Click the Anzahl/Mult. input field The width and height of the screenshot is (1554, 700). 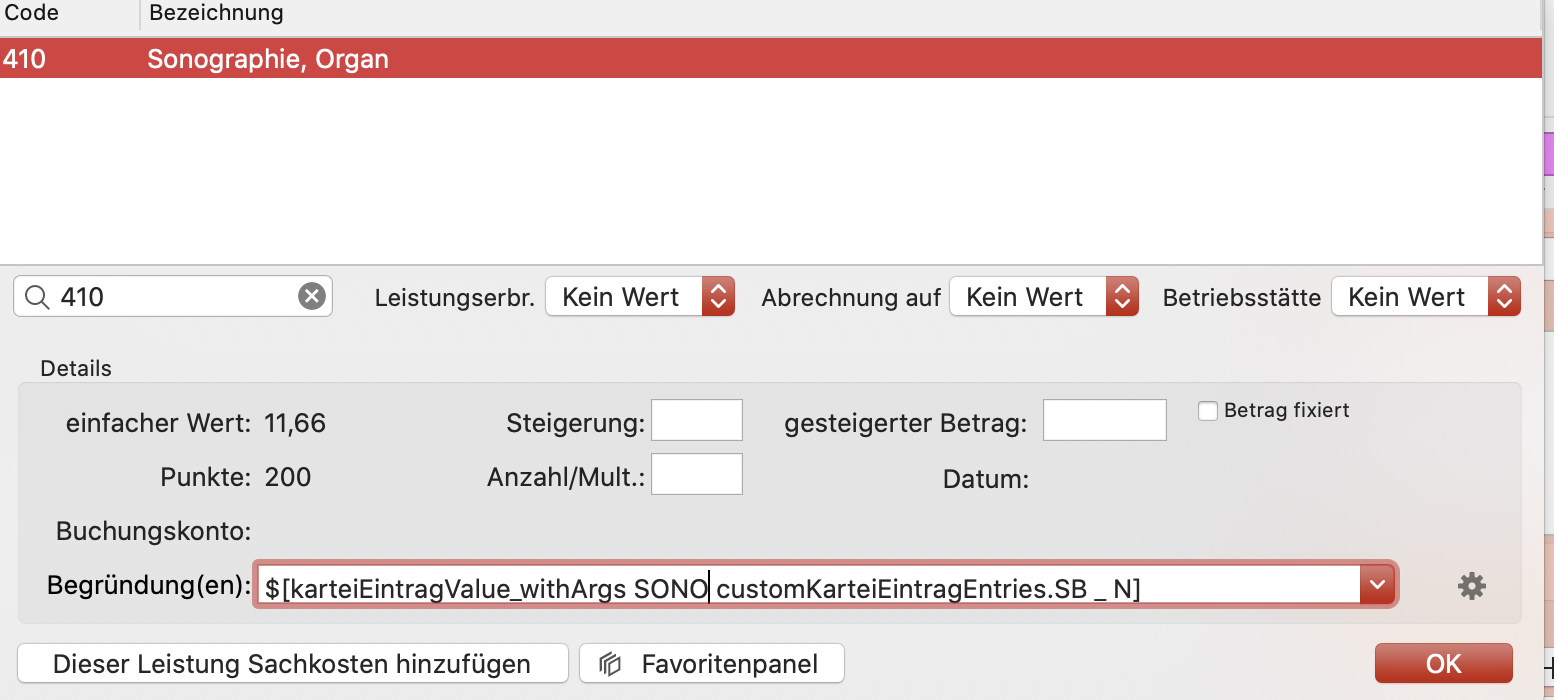click(x=696, y=474)
